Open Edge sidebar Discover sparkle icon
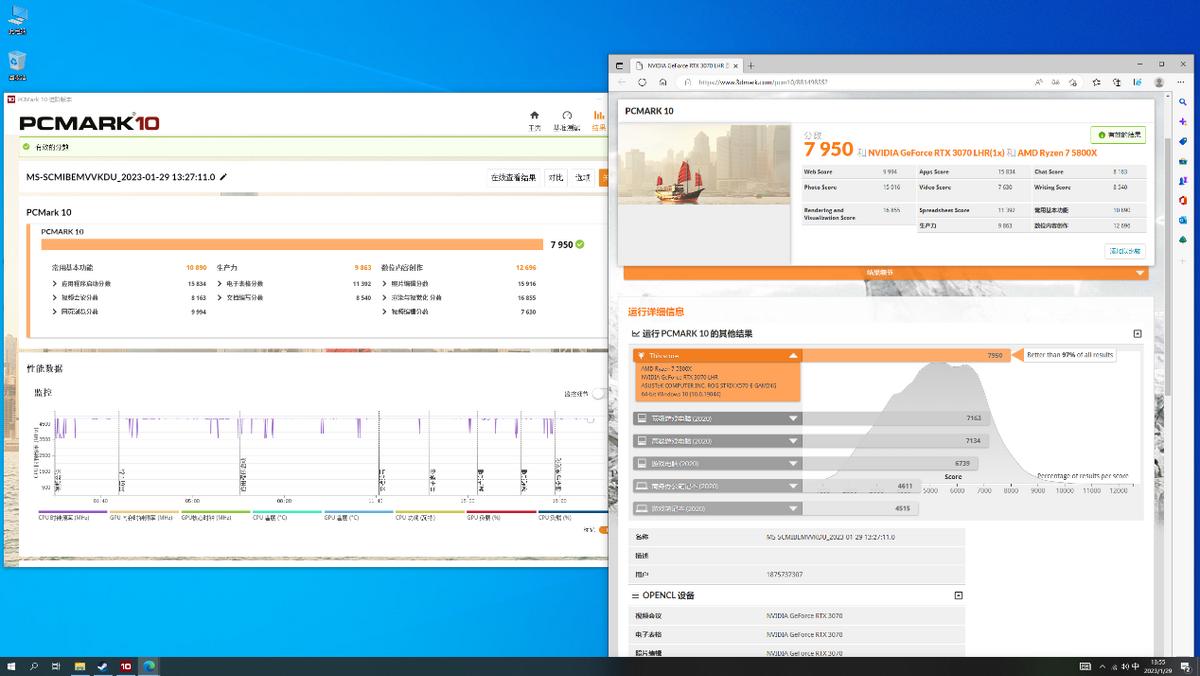The height and width of the screenshot is (676, 1200). click(1183, 121)
